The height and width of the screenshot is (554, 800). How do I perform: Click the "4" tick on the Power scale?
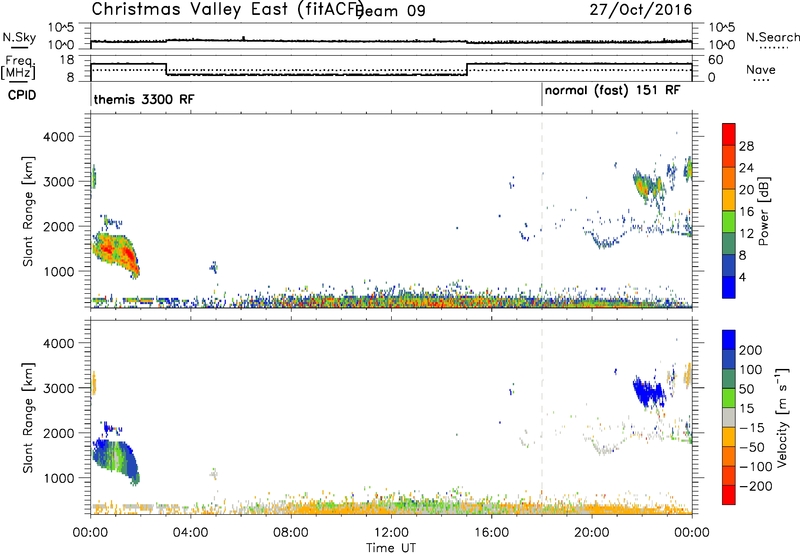[742, 277]
